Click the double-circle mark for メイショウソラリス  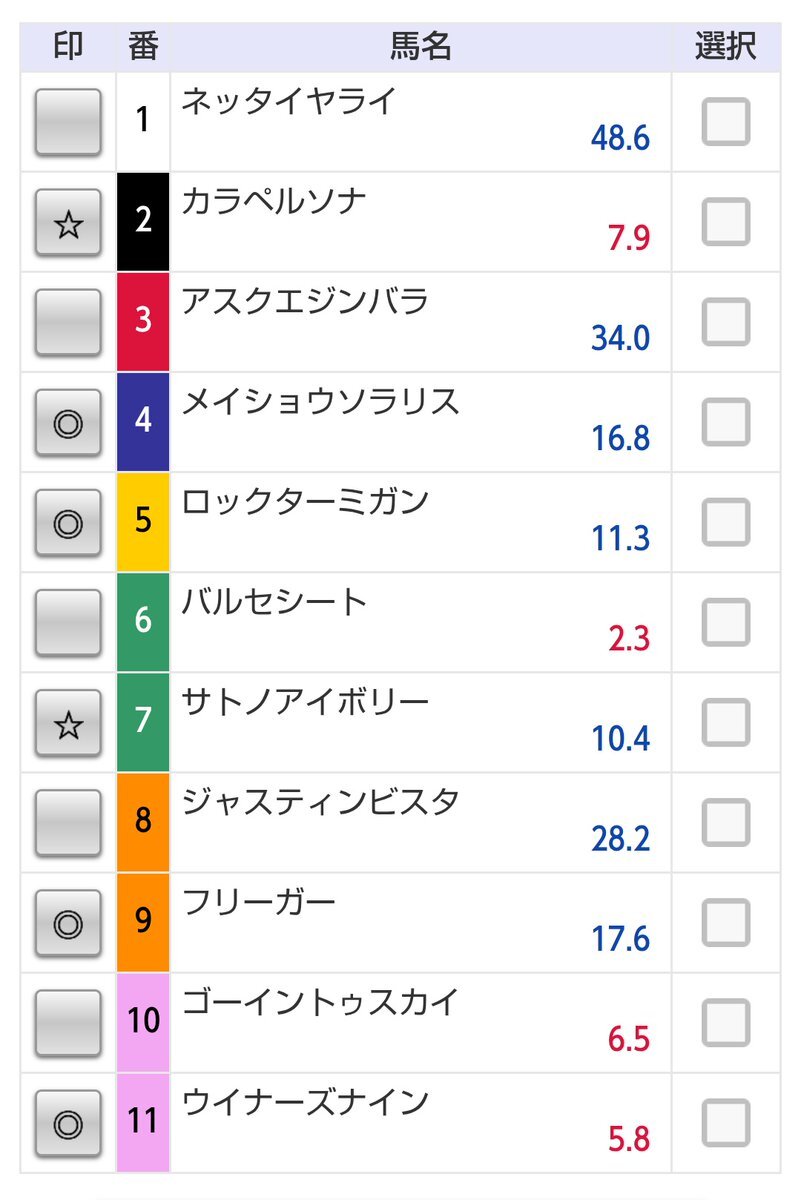coord(68,423)
